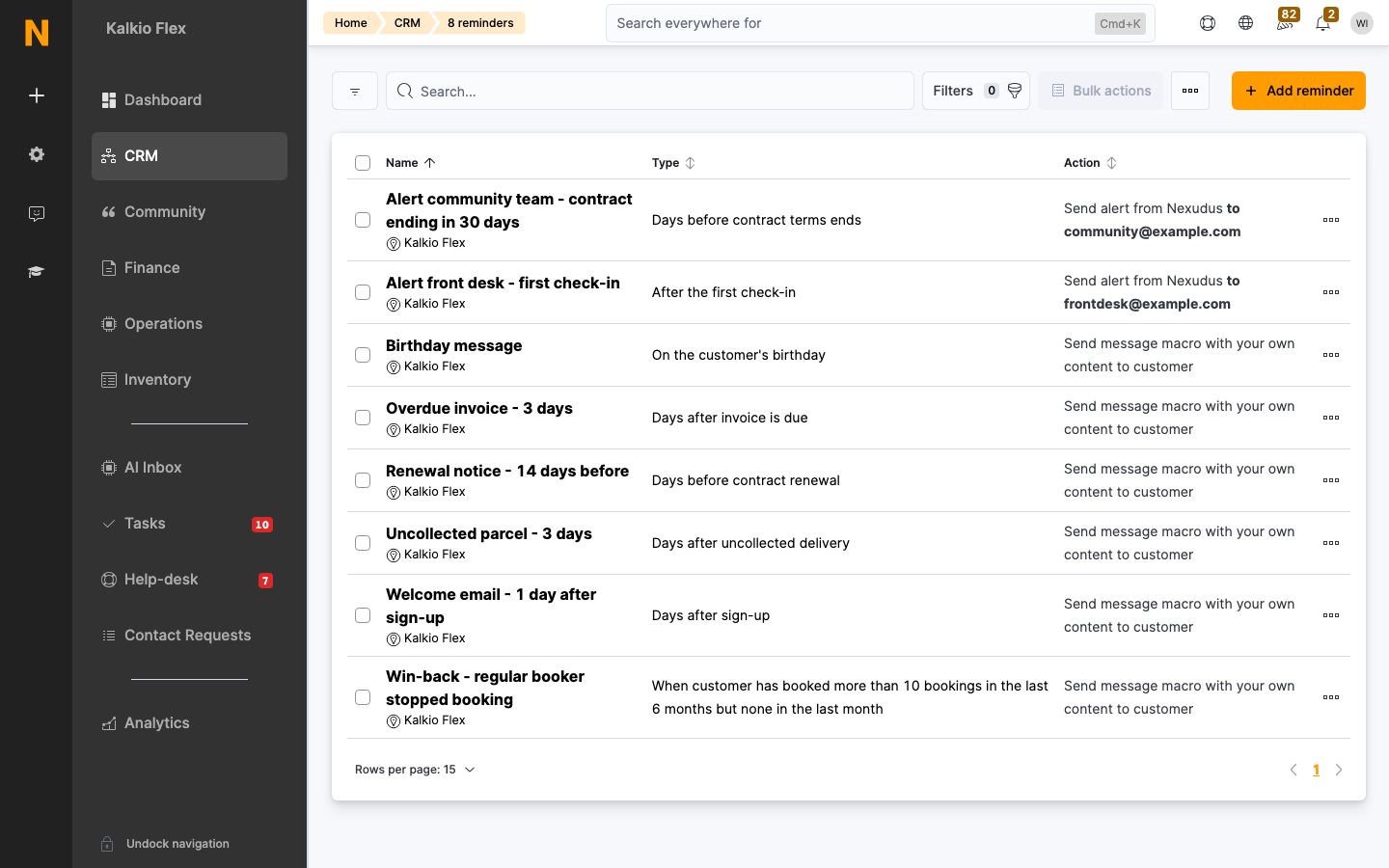
Task: Open the settings gear icon in left rail
Action: click(x=37, y=154)
